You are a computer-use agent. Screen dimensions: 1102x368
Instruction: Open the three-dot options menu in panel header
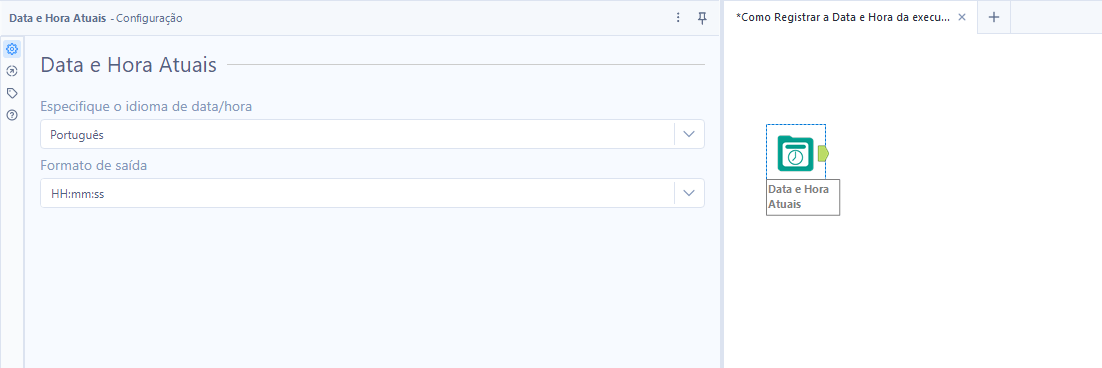click(x=678, y=18)
